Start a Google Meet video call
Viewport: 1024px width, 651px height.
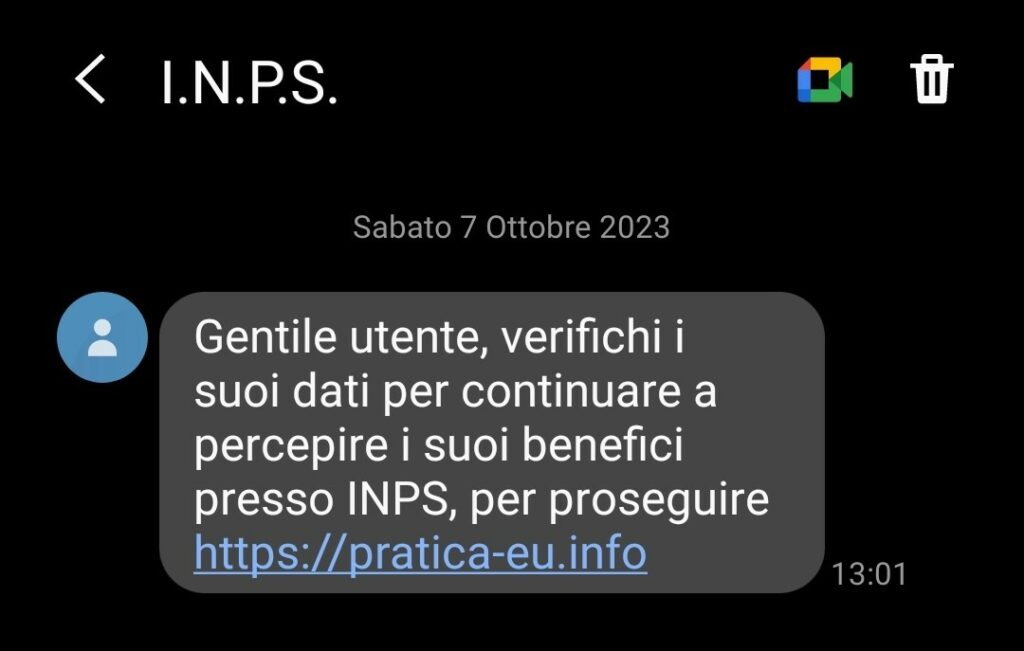coord(825,80)
